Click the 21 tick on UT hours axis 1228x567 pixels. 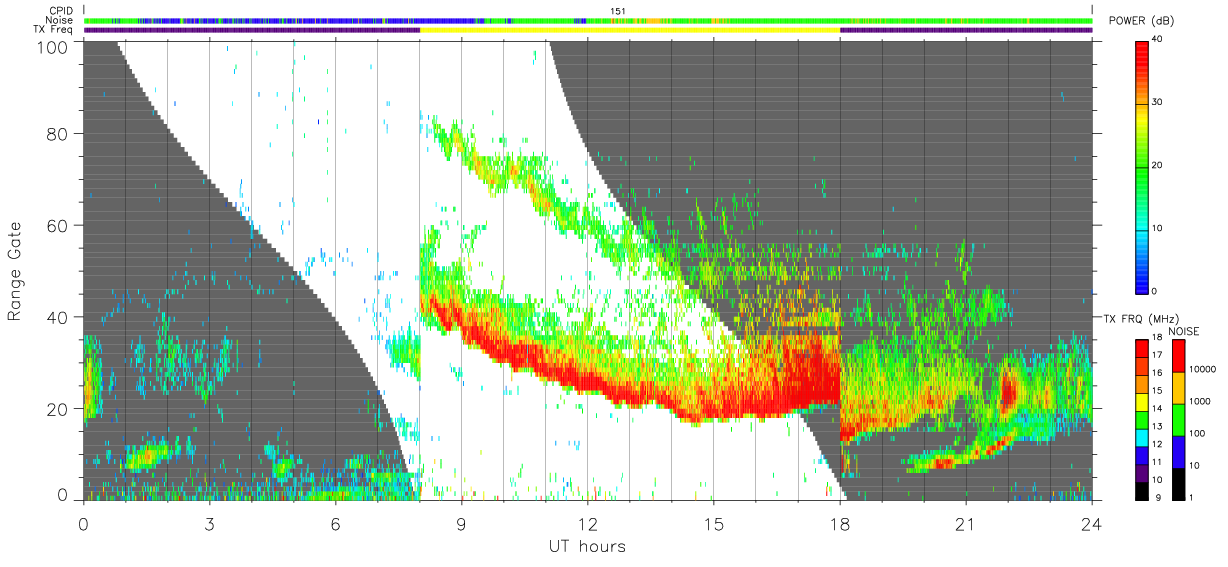click(966, 525)
